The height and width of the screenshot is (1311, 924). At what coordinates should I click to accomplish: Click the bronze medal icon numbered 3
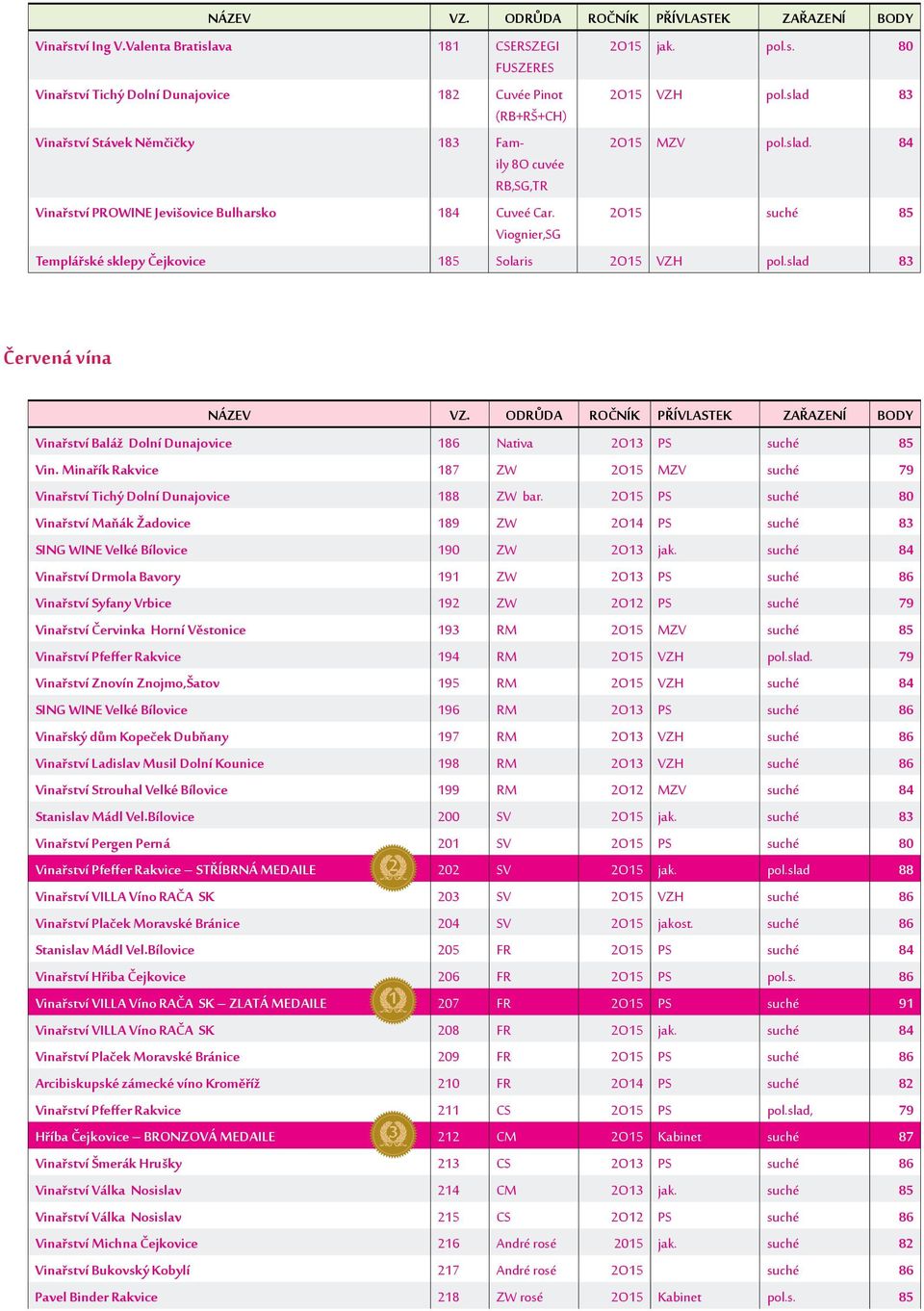(393, 1134)
